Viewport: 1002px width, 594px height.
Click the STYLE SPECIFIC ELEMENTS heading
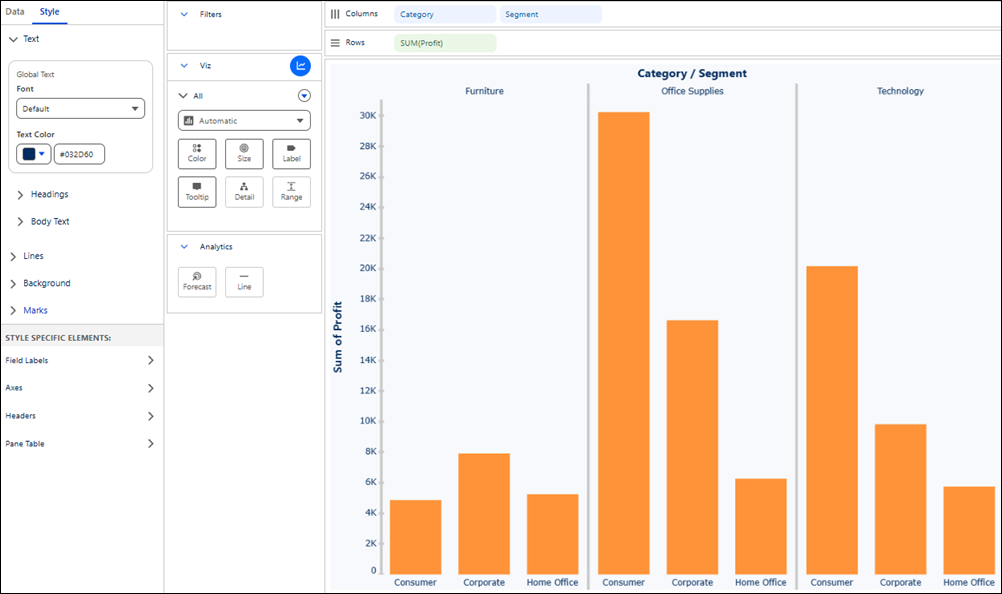point(58,338)
